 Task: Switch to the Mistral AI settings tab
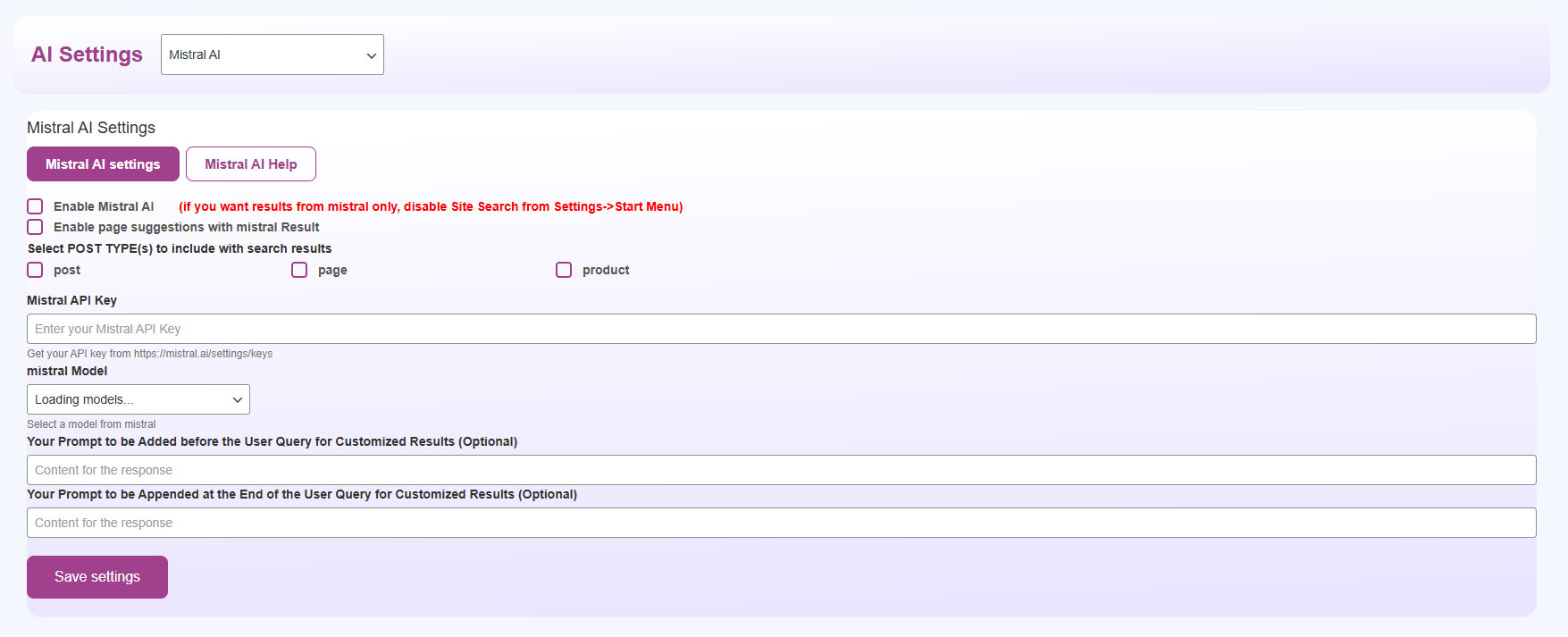[x=103, y=164]
